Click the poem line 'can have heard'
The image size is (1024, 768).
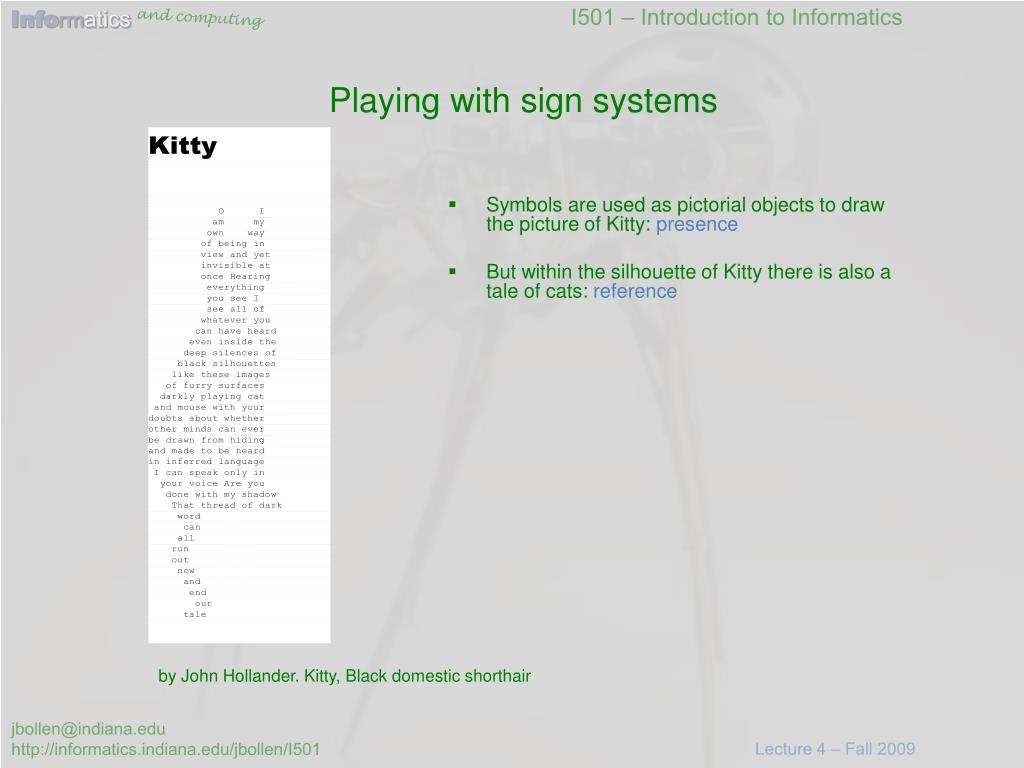tap(236, 331)
